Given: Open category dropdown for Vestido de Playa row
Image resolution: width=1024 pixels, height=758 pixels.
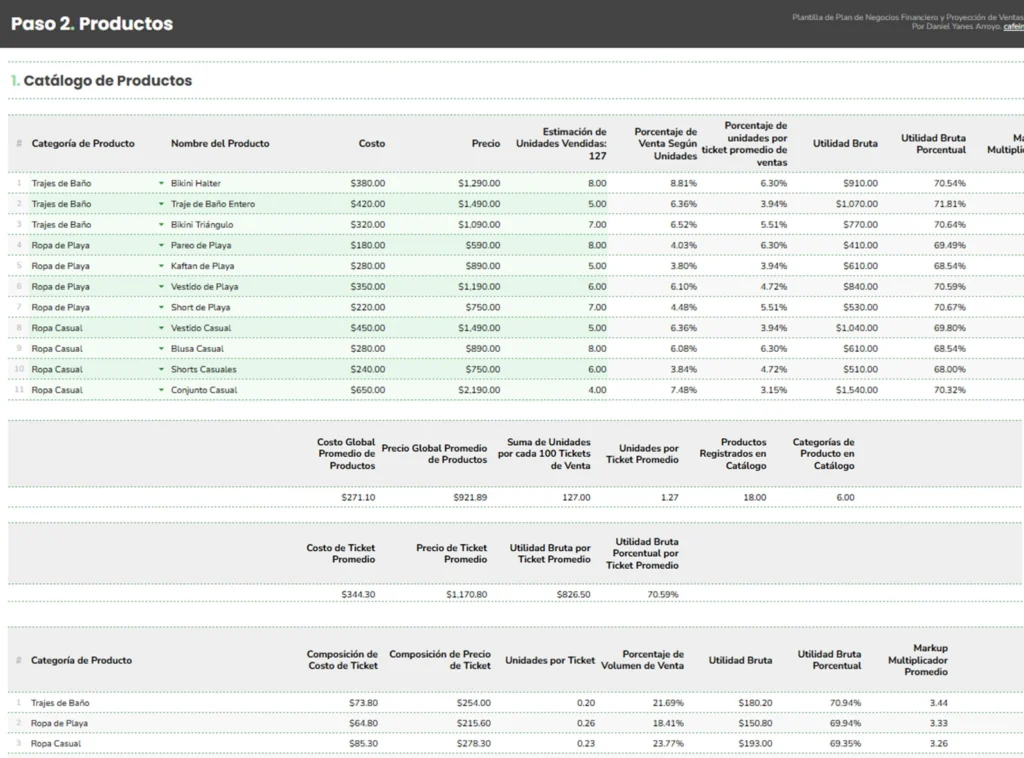Looking at the screenshot, I should point(161,287).
